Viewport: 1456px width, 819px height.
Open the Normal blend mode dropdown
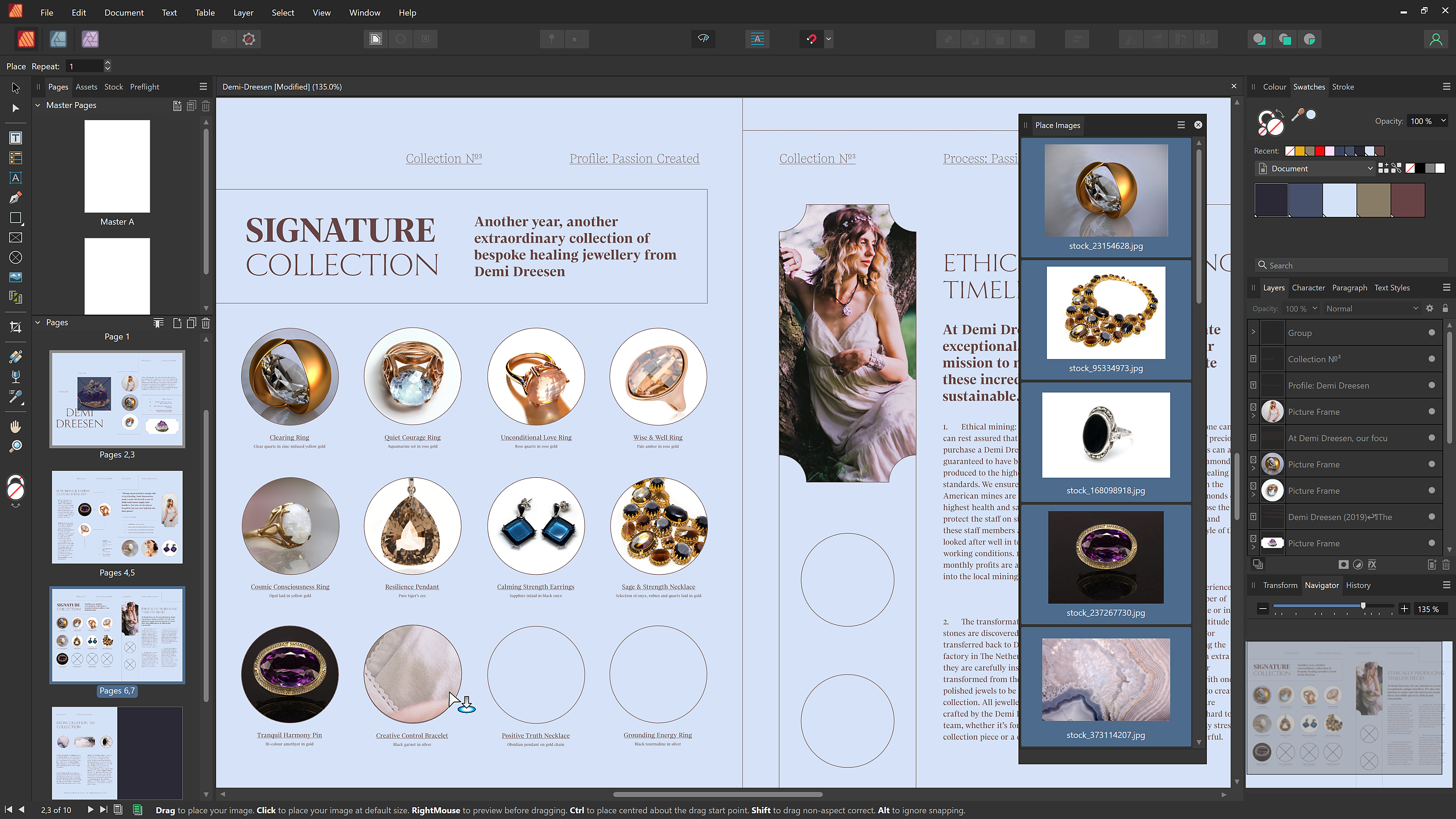[x=1371, y=309]
